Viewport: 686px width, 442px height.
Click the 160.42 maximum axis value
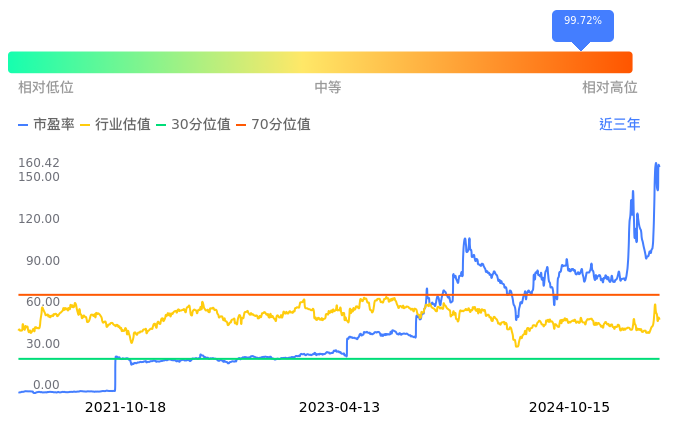(39, 163)
